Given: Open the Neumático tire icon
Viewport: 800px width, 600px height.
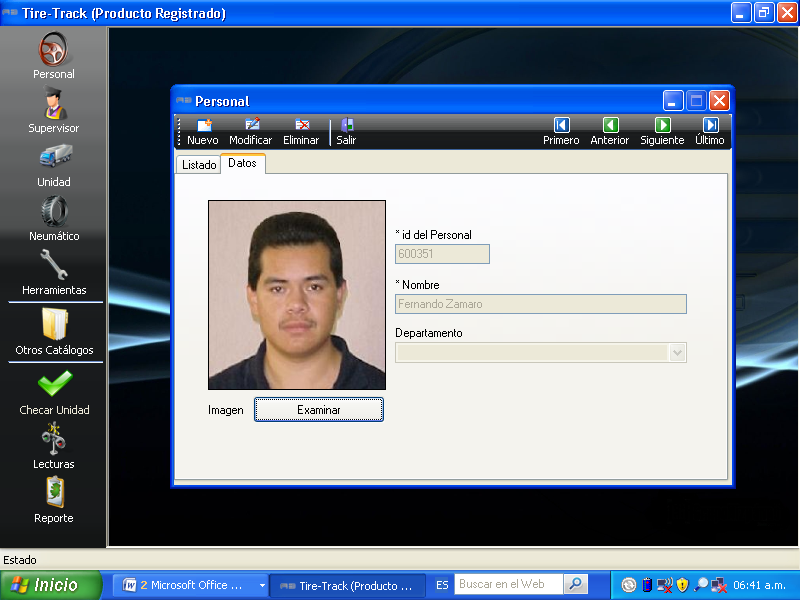Looking at the screenshot, I should [53, 212].
